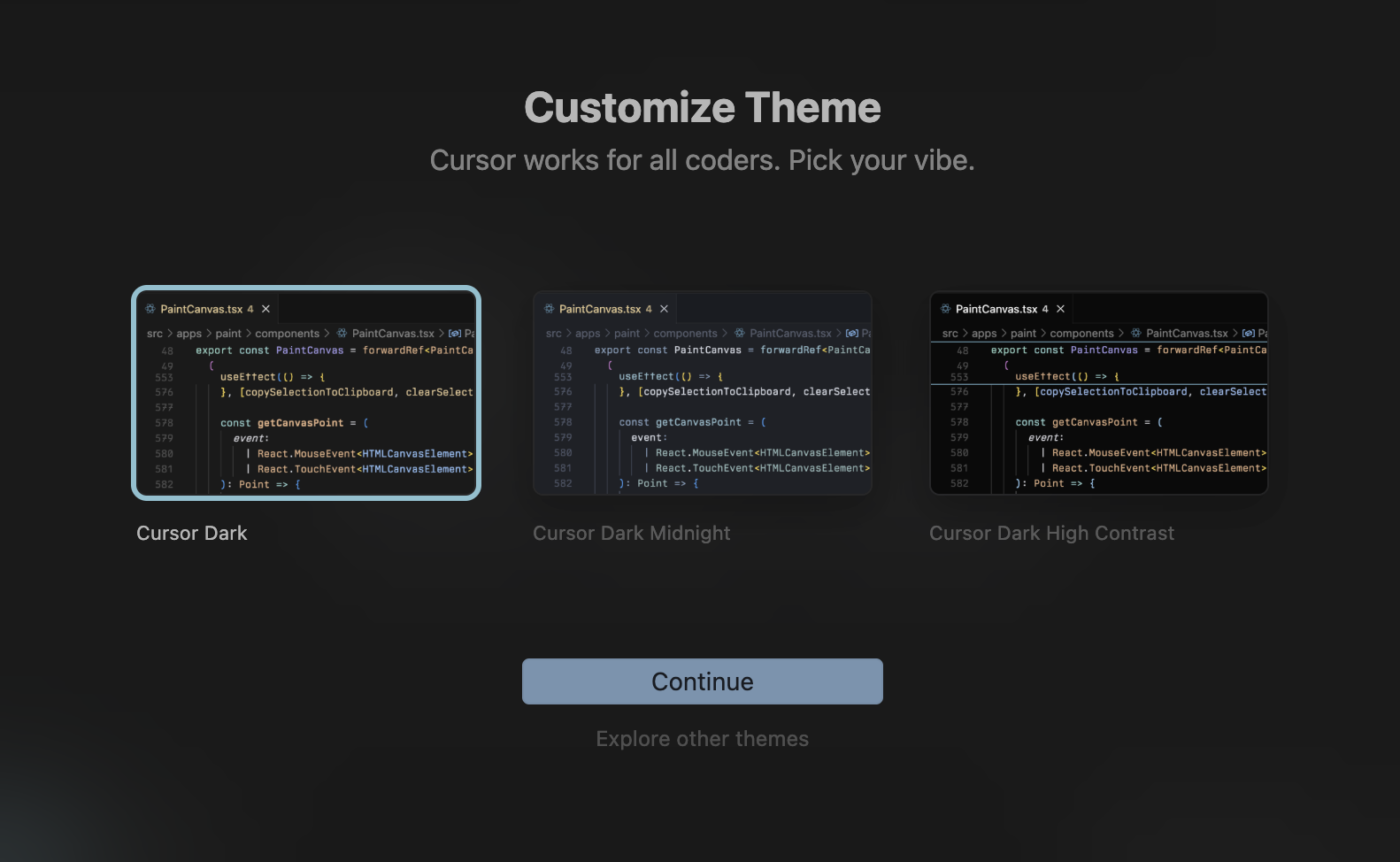Open Explore other themes link
Screen dimensions: 1400x862
pyautogui.click(x=703, y=739)
